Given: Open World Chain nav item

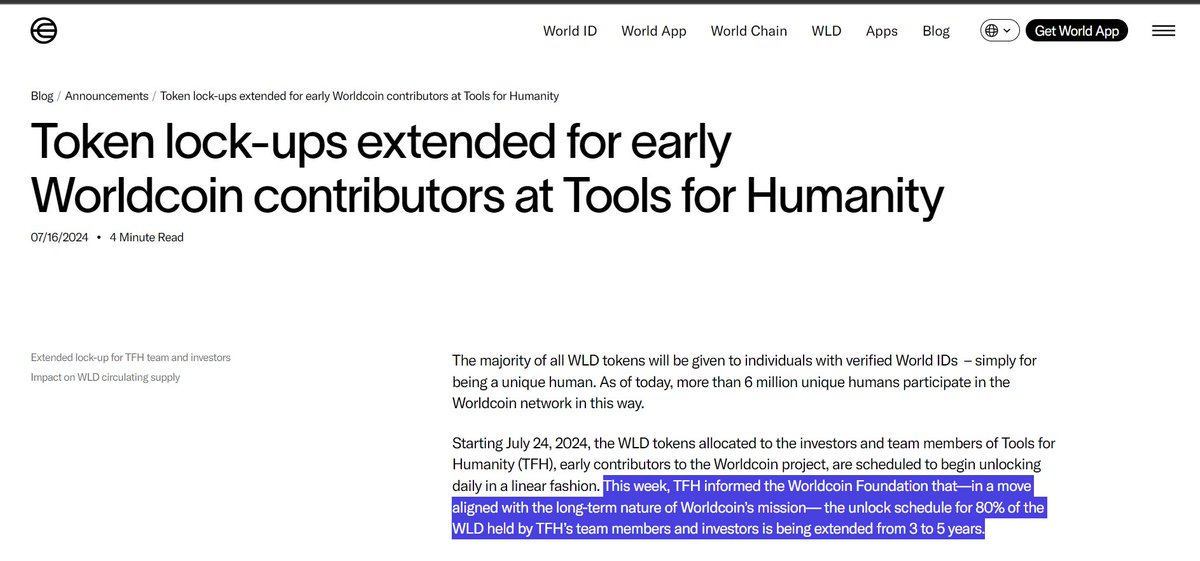Looking at the screenshot, I should (749, 31).
